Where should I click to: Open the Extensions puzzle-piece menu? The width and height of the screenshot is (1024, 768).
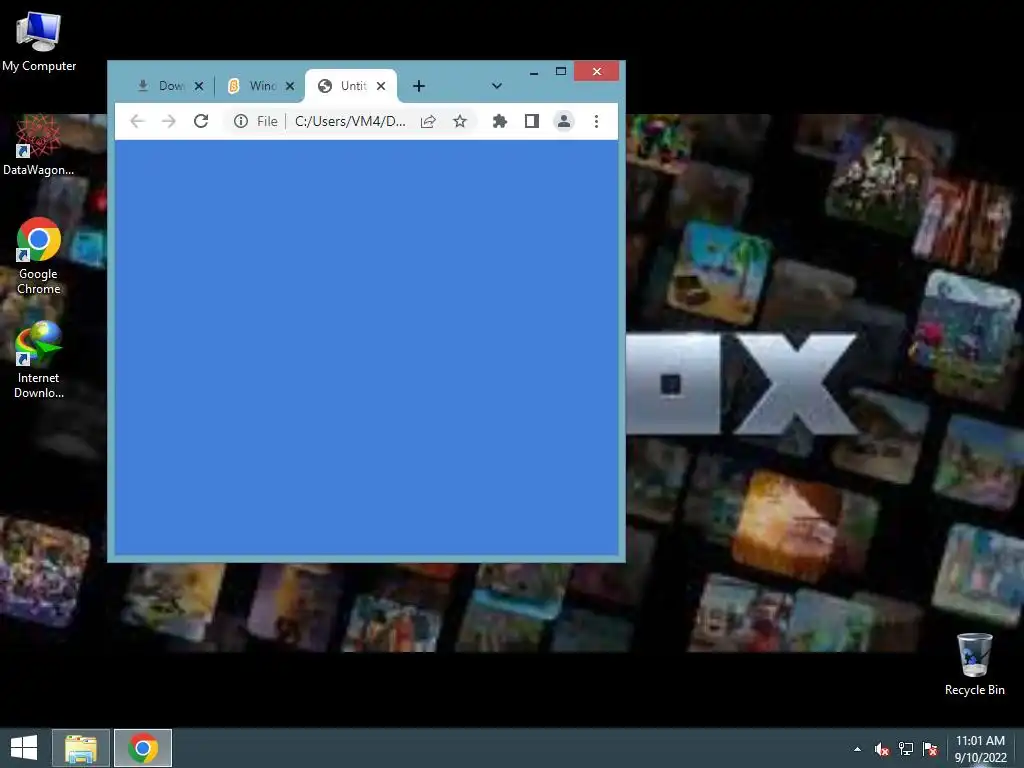[x=500, y=121]
